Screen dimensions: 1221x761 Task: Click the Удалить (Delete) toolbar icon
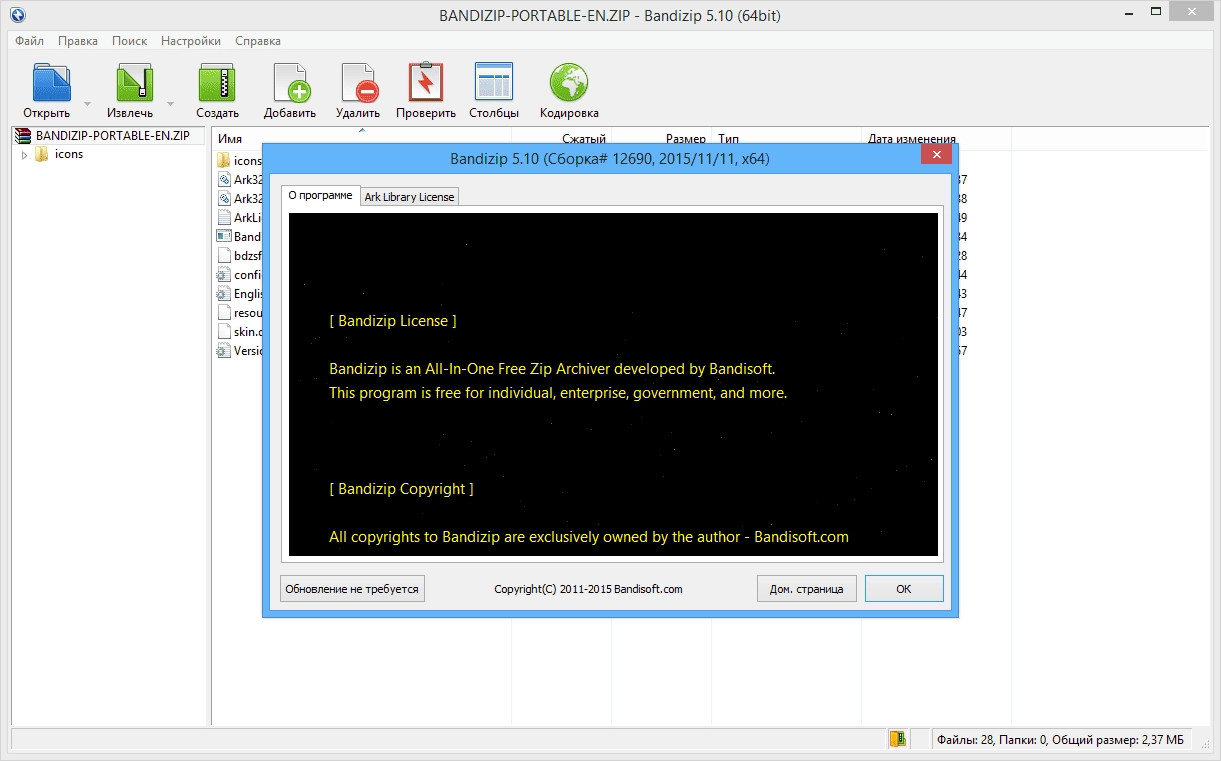pyautogui.click(x=359, y=82)
